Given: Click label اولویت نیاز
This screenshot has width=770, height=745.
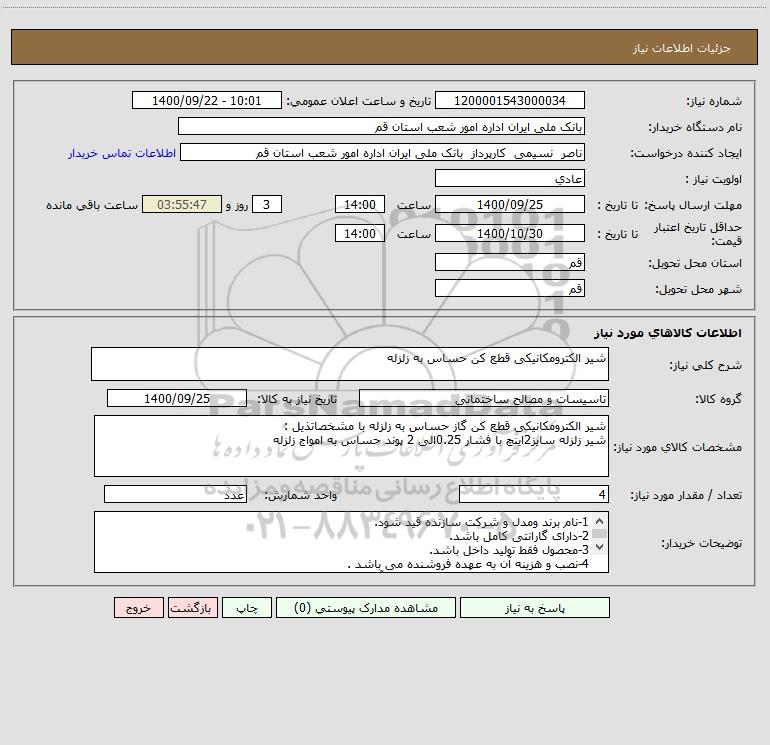Looking at the screenshot, I should [714, 179].
